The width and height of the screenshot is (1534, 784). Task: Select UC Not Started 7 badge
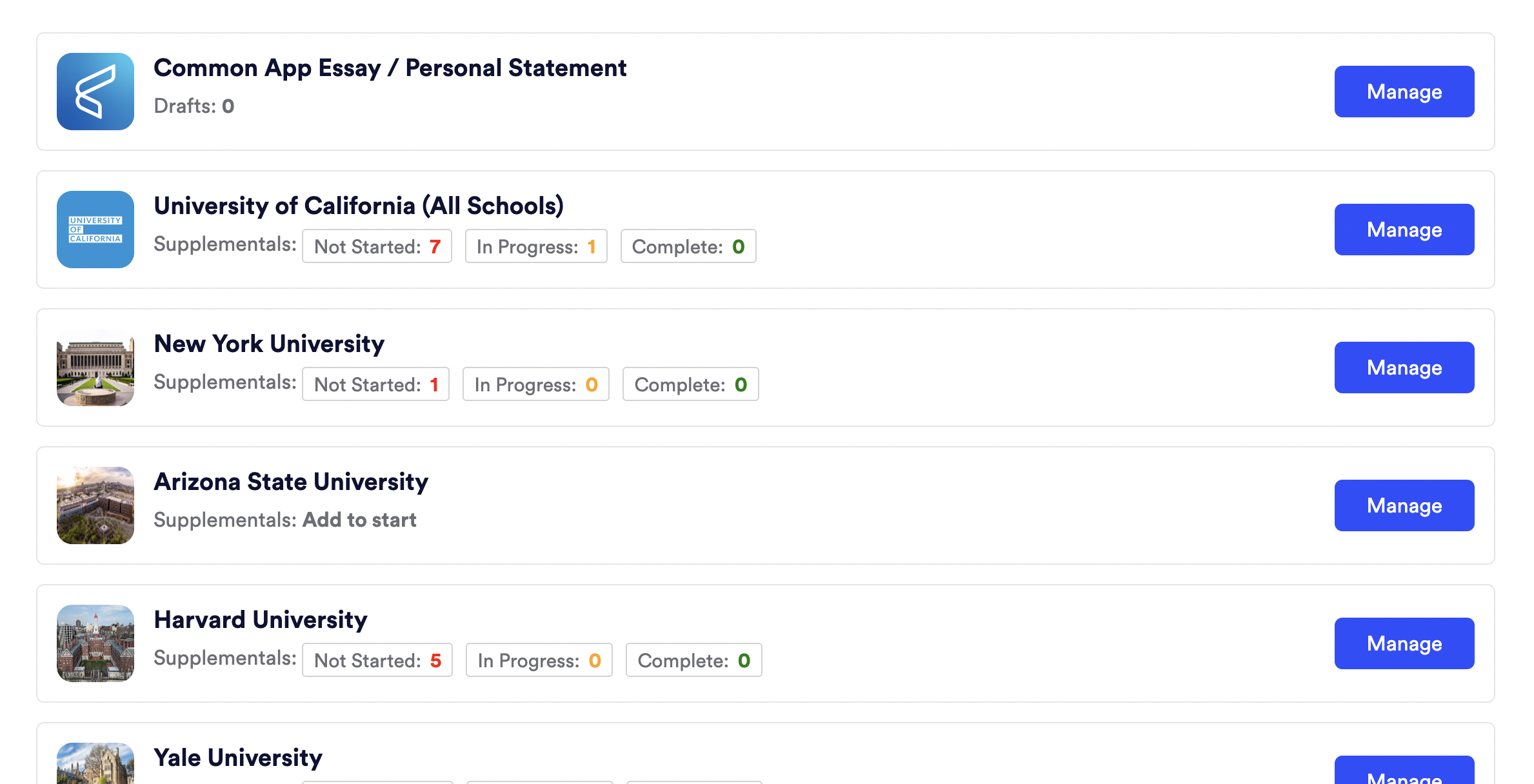(x=377, y=246)
